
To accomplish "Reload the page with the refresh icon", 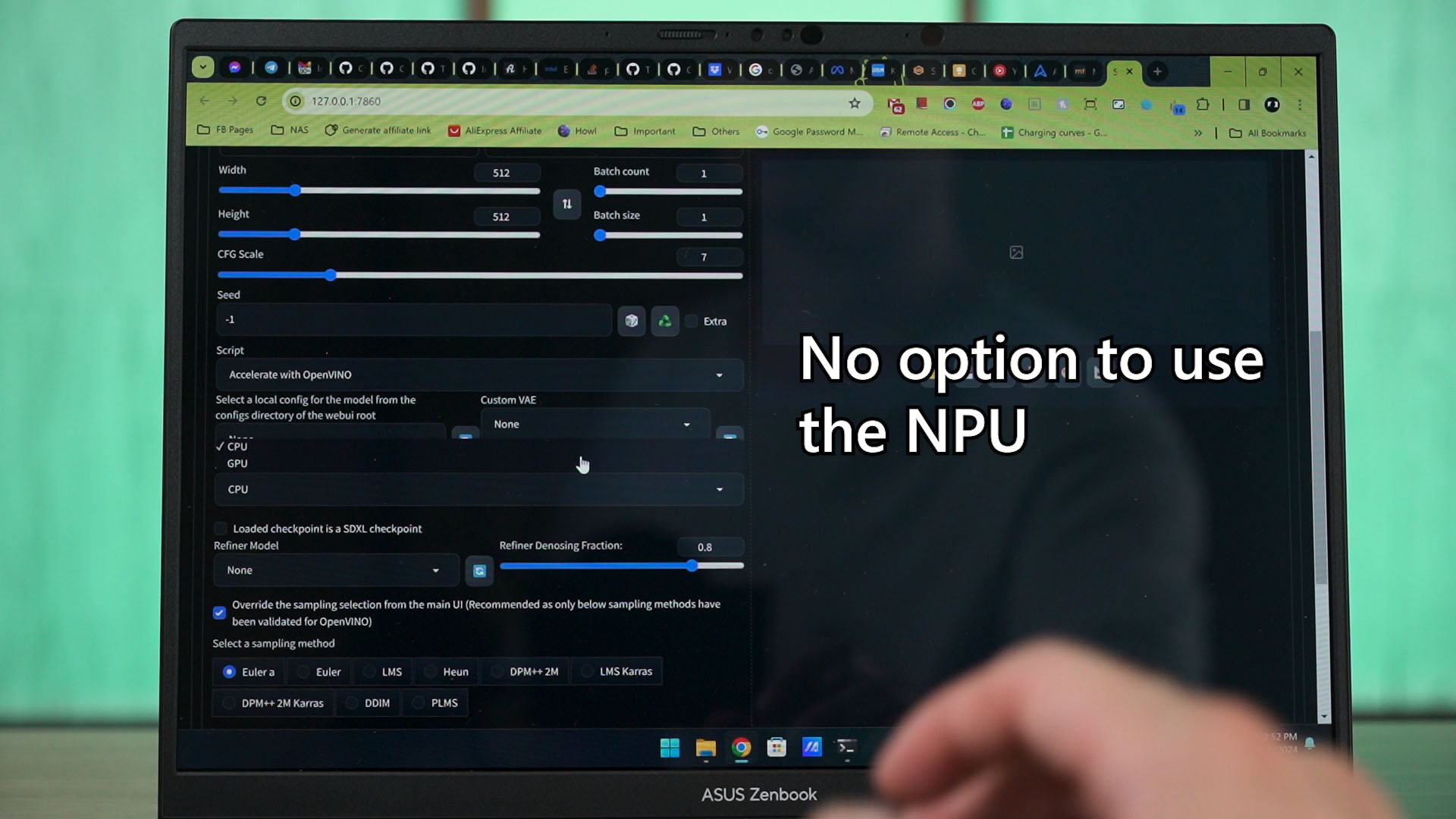I will [261, 101].
